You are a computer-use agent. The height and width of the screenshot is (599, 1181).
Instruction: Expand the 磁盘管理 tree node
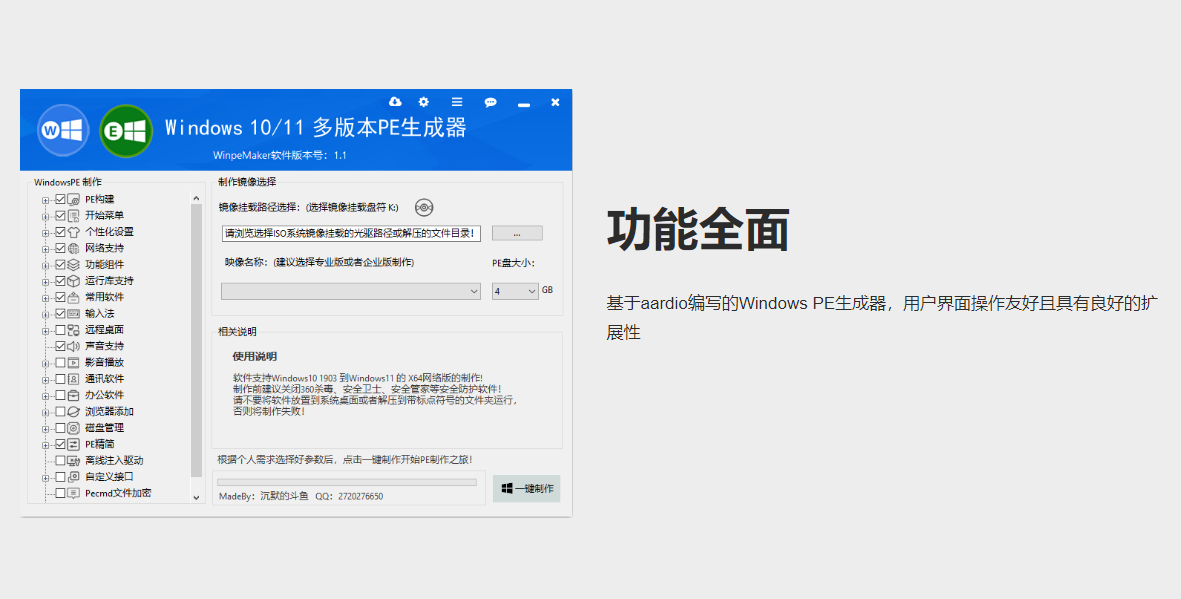point(45,429)
